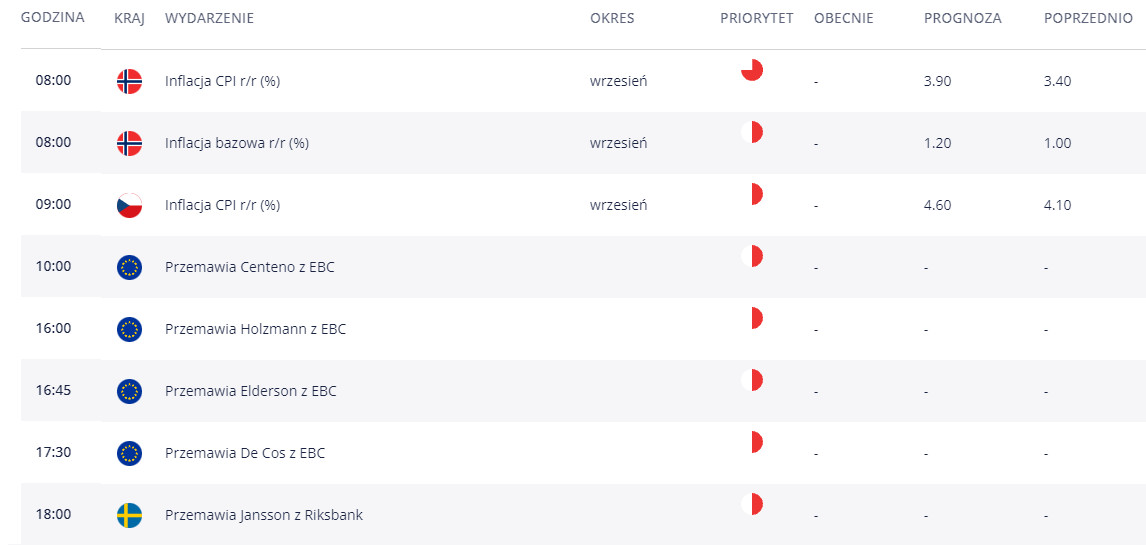
Task: Click the Czech flag icon
Action: click(x=129, y=205)
